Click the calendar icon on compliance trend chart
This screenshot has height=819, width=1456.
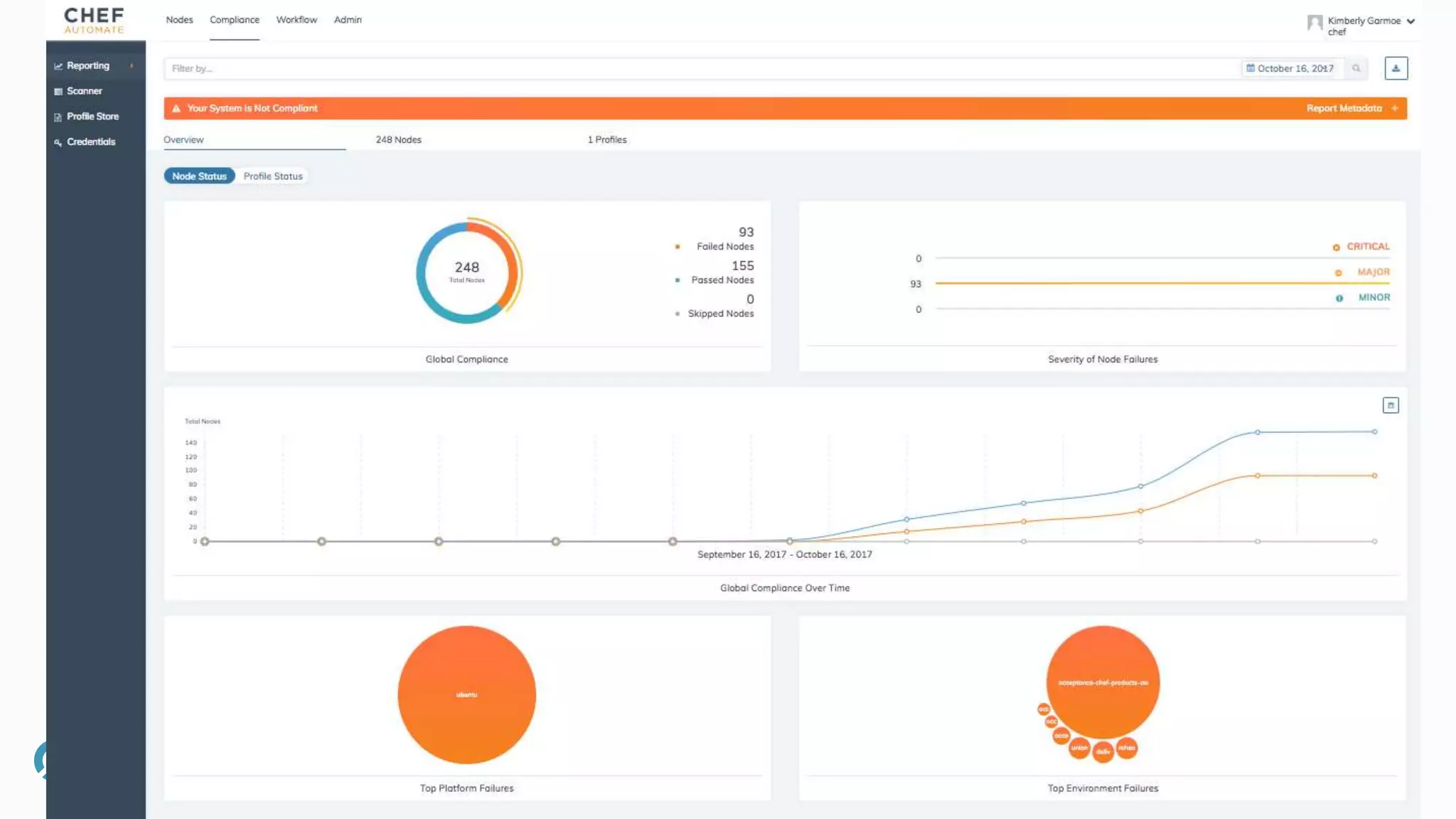[1391, 405]
